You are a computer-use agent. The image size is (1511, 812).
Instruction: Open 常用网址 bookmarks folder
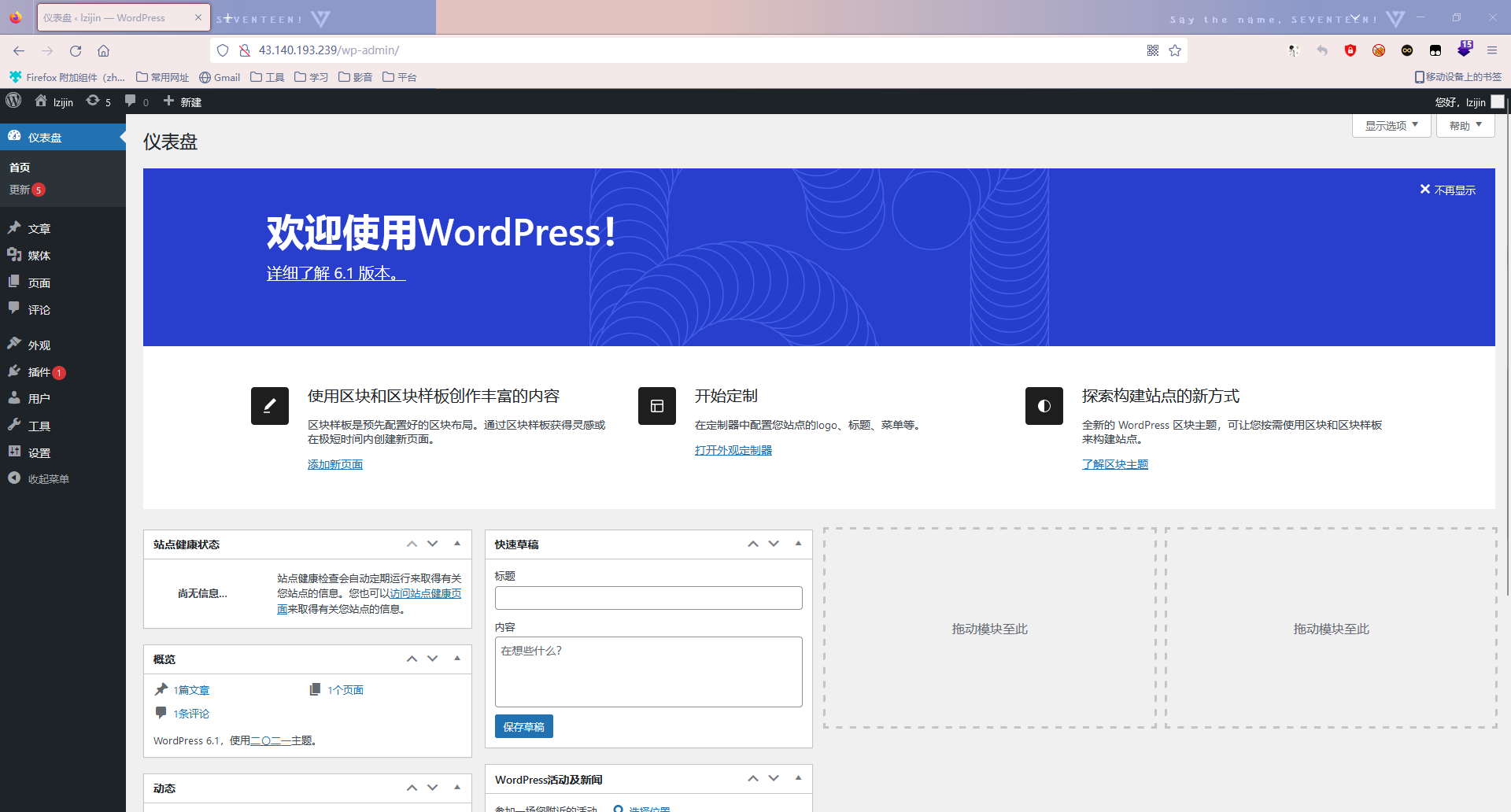coord(163,77)
